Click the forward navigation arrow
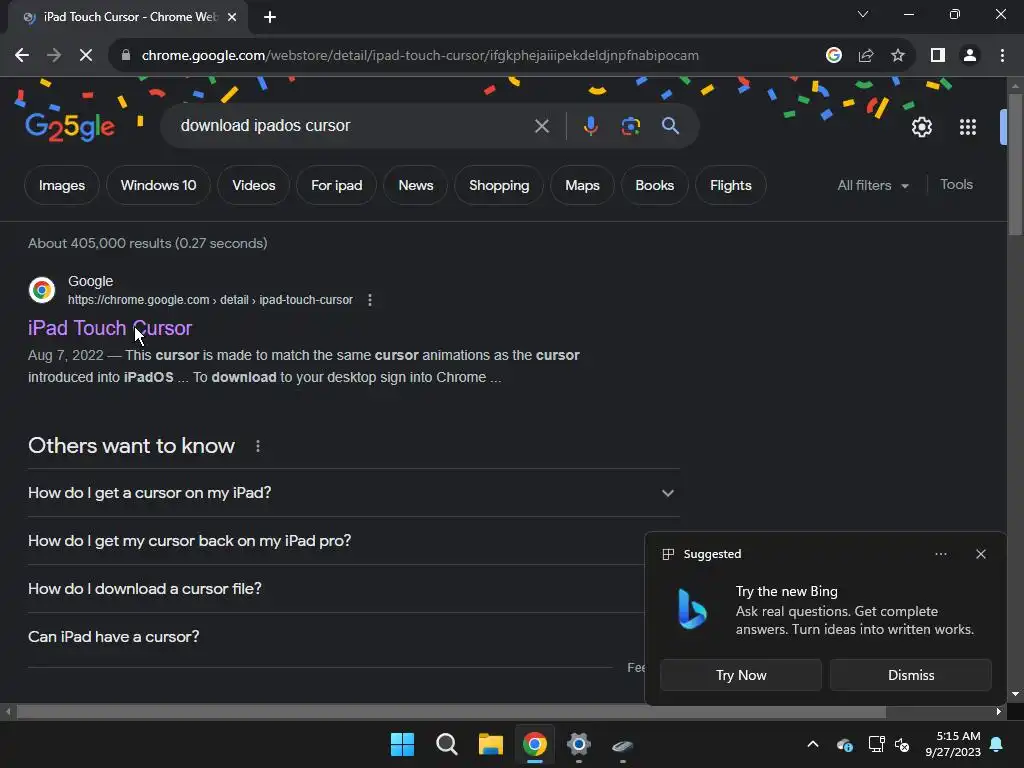 pos(54,56)
